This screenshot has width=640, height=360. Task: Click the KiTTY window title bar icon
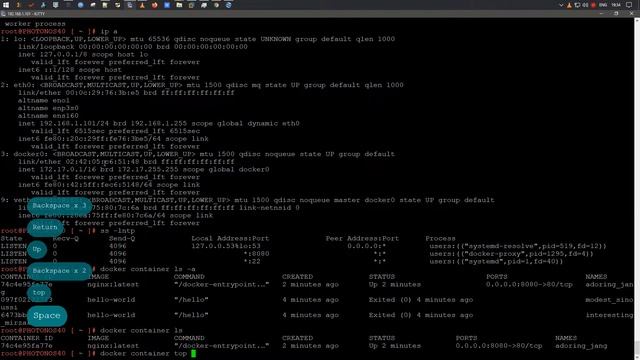click(3, 14)
